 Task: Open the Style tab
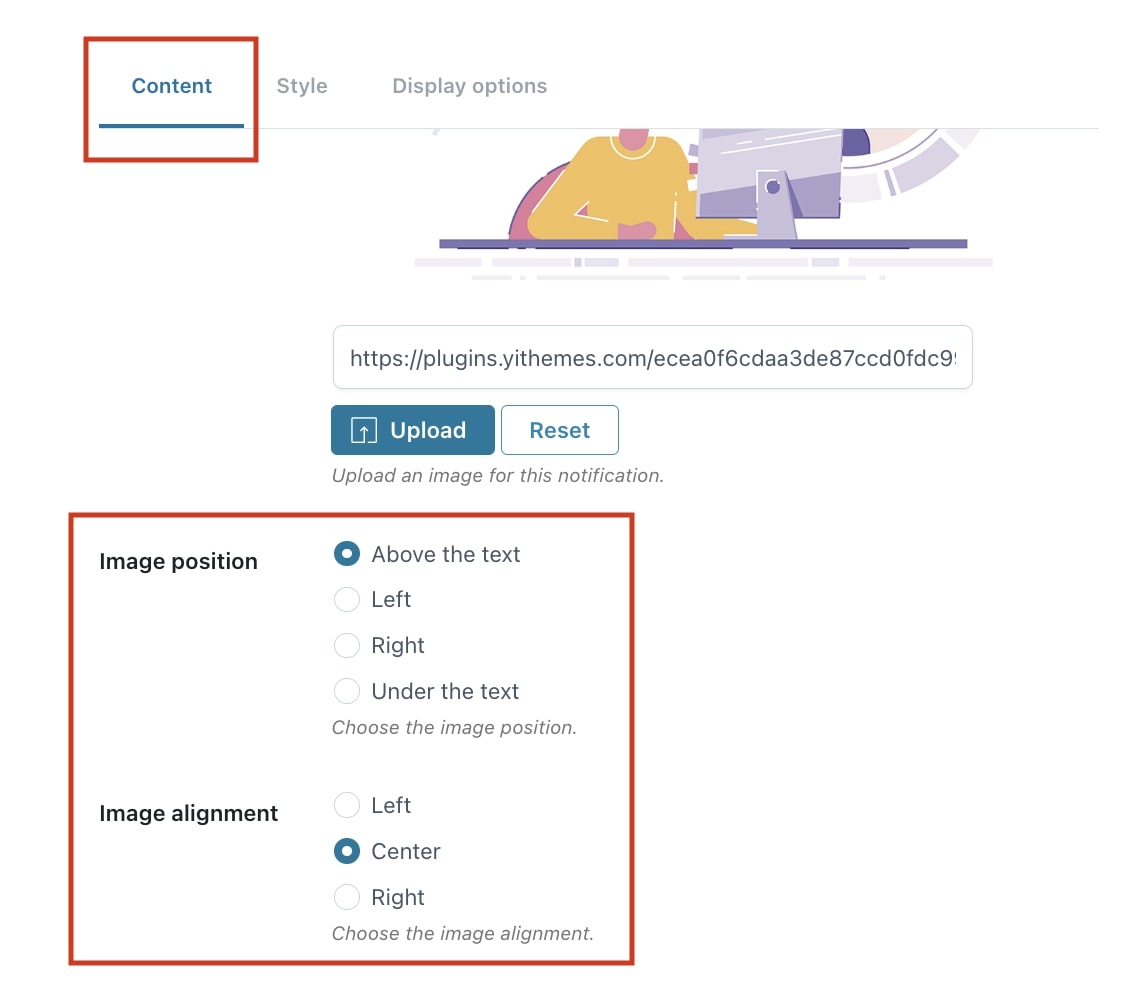302,86
